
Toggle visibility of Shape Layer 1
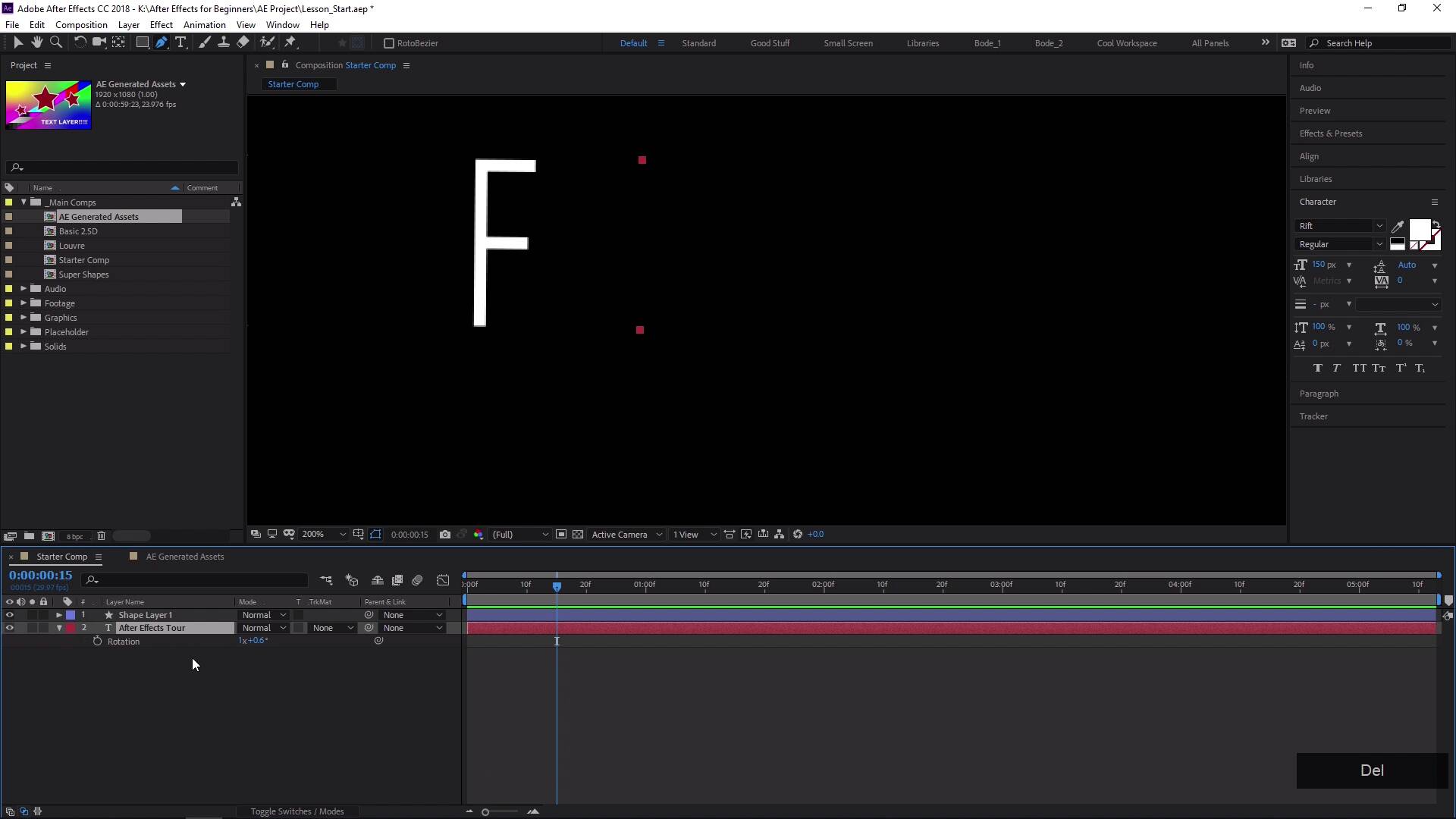(9, 615)
